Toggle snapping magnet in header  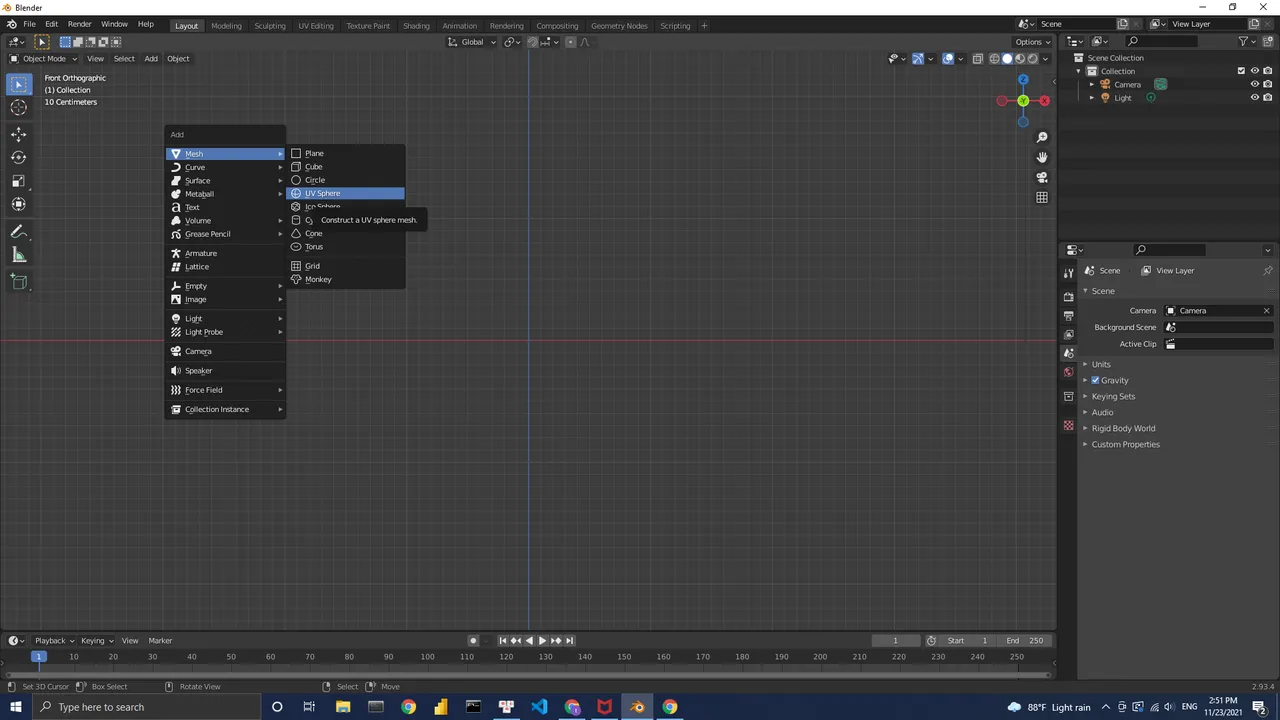coord(532,42)
